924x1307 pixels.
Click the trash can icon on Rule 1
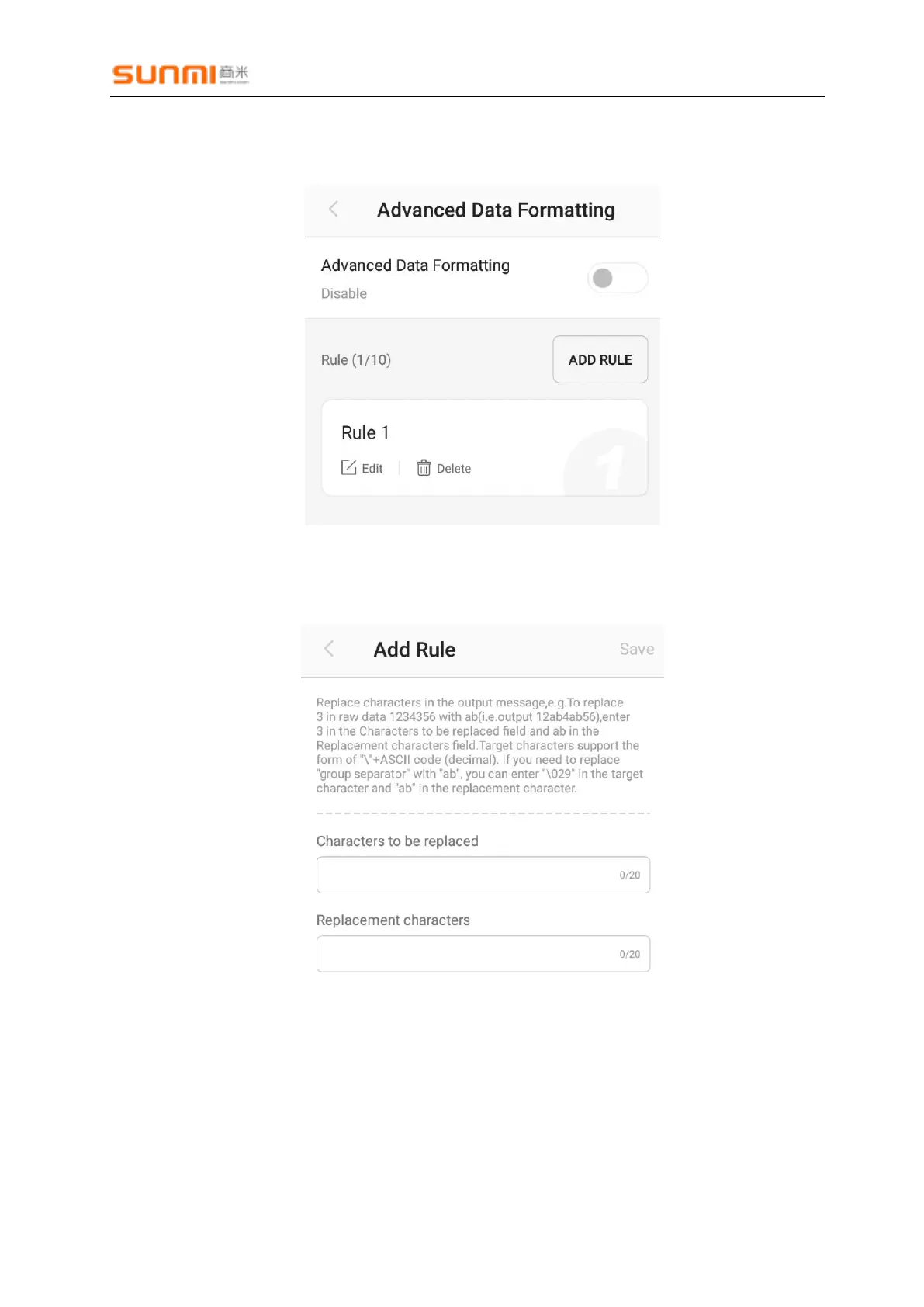(424, 468)
